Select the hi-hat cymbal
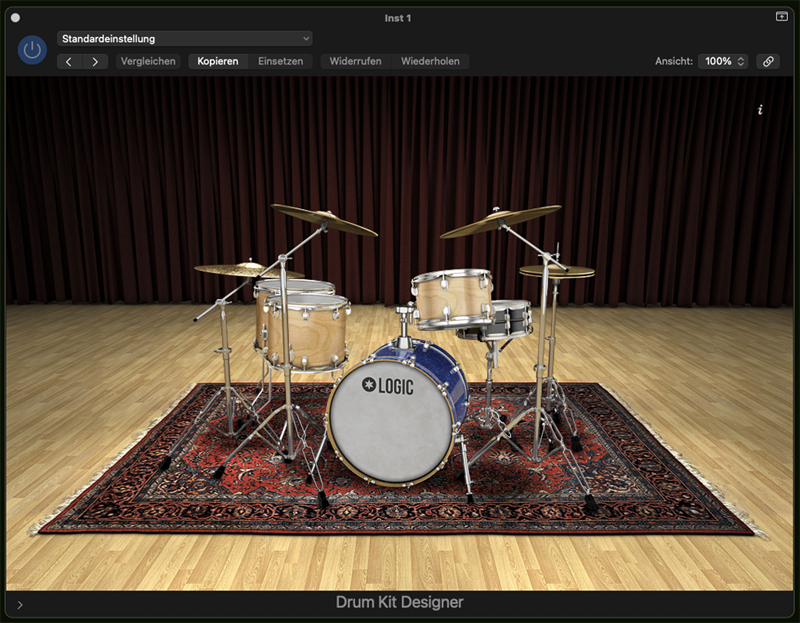The width and height of the screenshot is (800, 623). coord(556,271)
